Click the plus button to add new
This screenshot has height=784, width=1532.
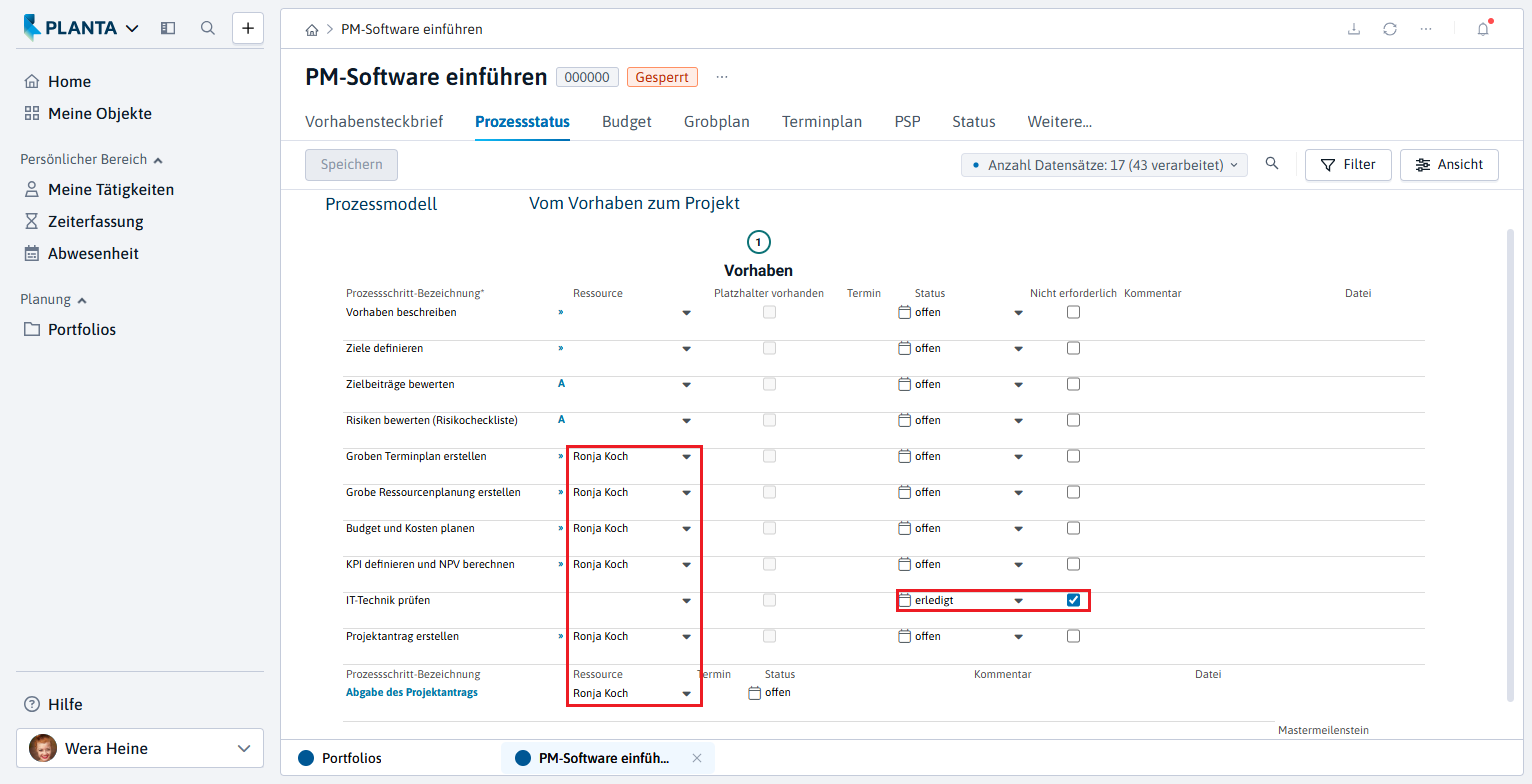[x=248, y=28]
